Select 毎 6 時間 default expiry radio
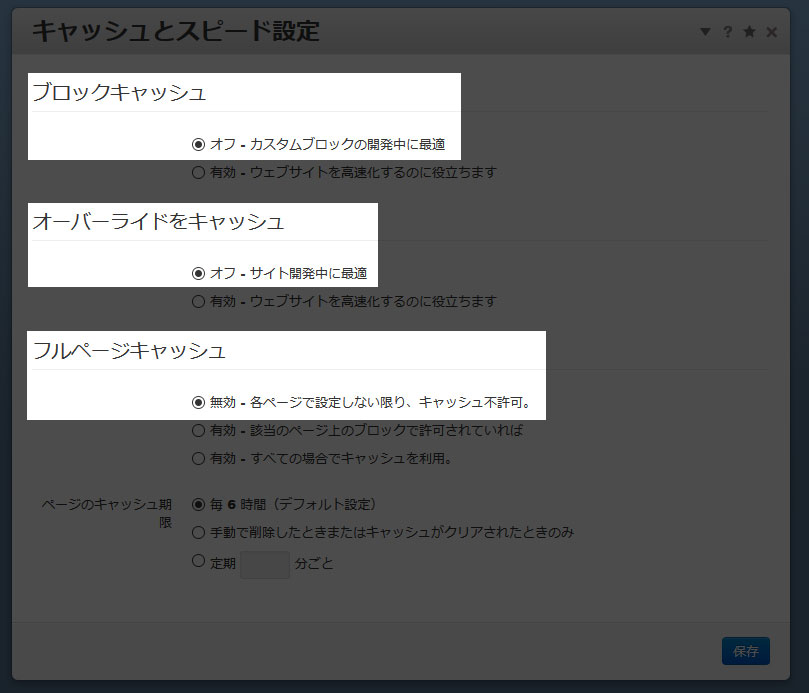Image resolution: width=809 pixels, height=693 pixels. click(198, 504)
